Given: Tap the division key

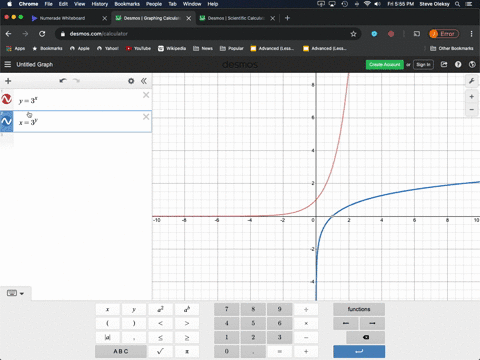Looking at the screenshot, I should (306, 309).
